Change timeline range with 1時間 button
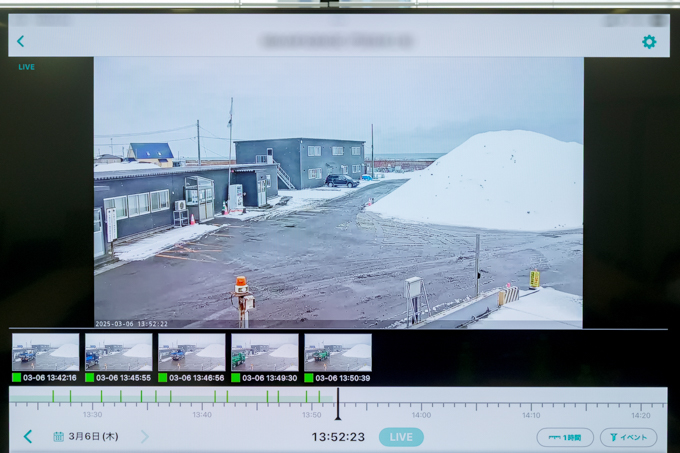This screenshot has width=680, height=453. tap(565, 437)
